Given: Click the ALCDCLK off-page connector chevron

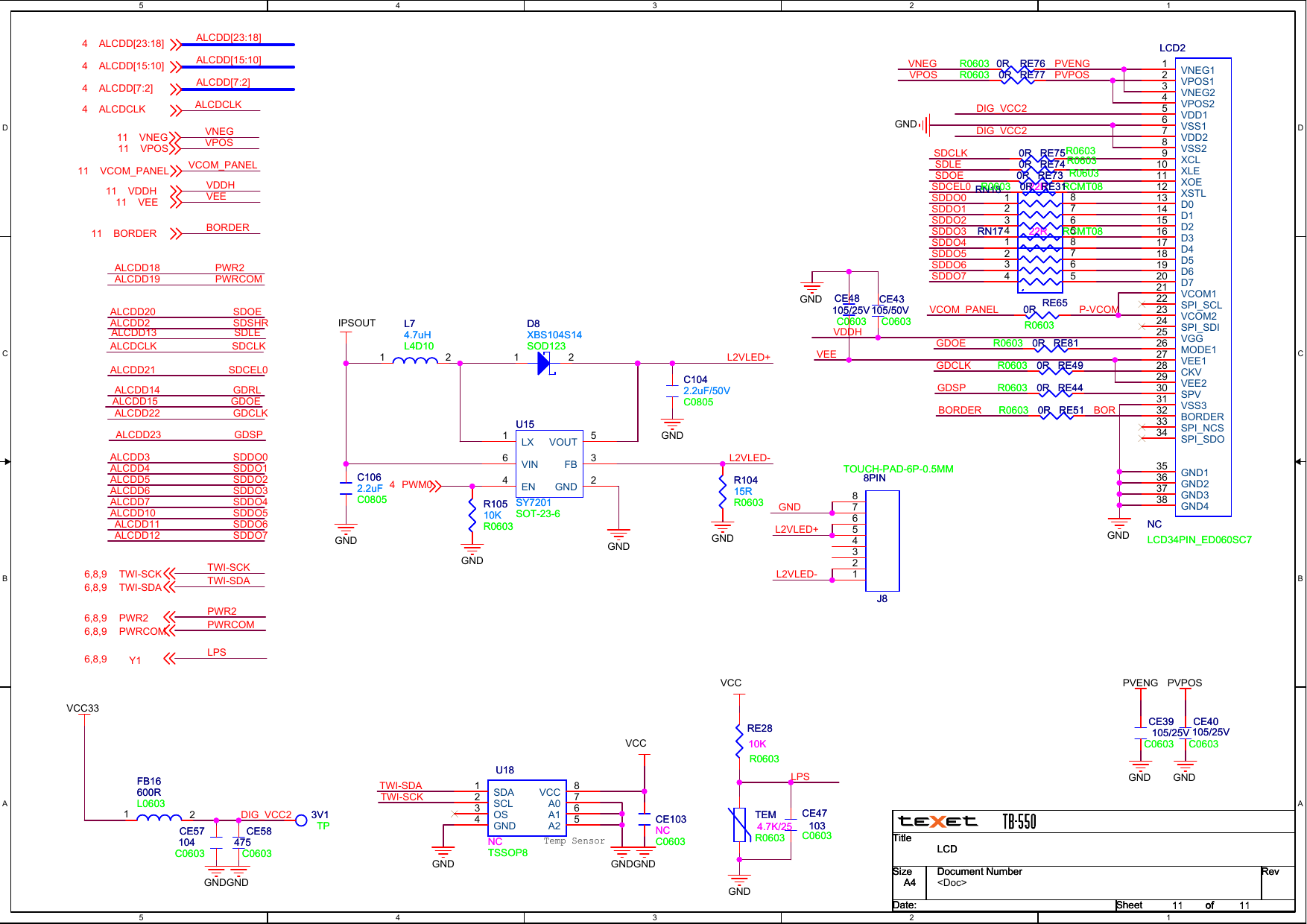Looking at the screenshot, I should pyautogui.click(x=175, y=109).
